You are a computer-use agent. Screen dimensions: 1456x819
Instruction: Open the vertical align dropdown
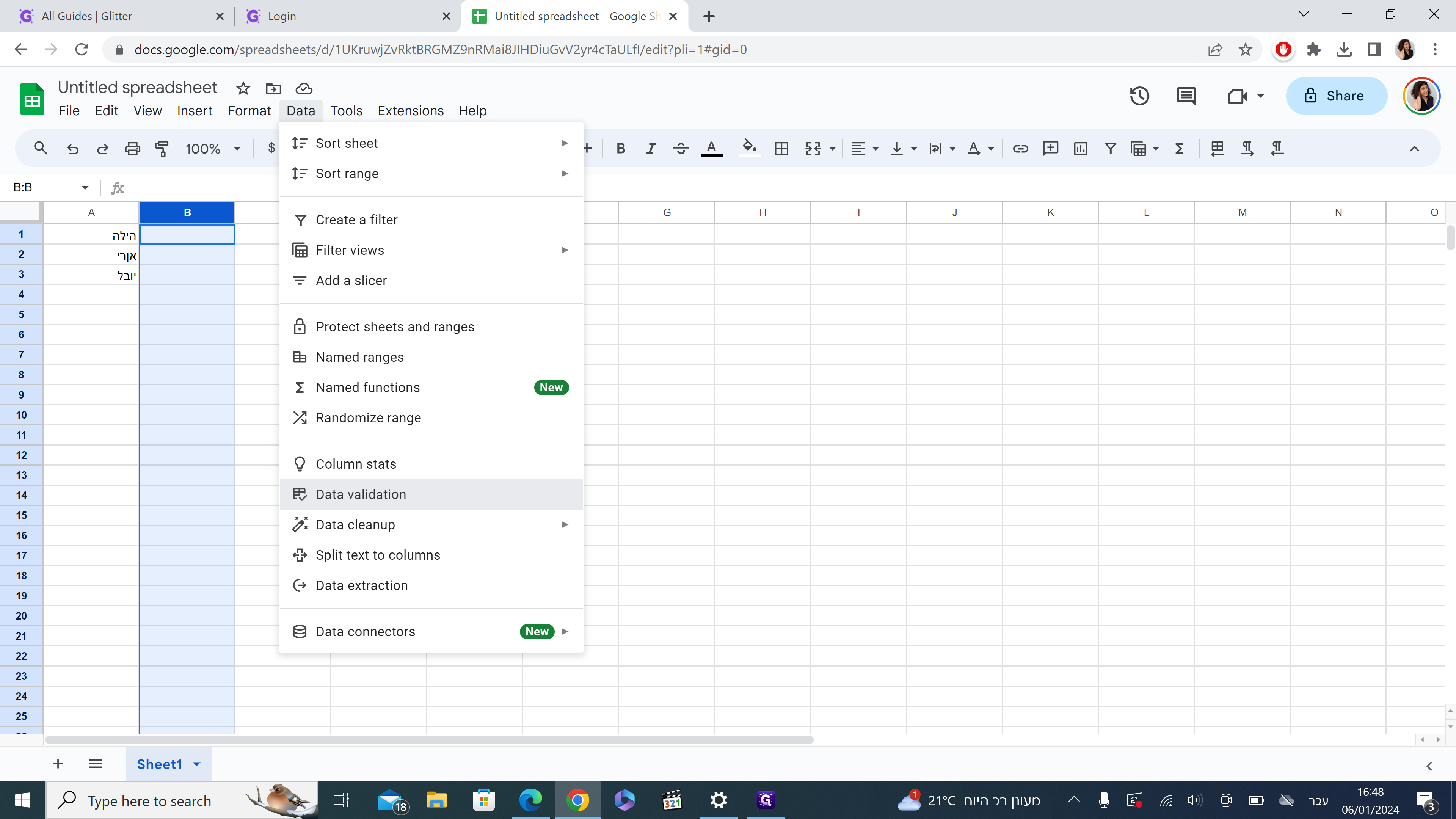903,149
